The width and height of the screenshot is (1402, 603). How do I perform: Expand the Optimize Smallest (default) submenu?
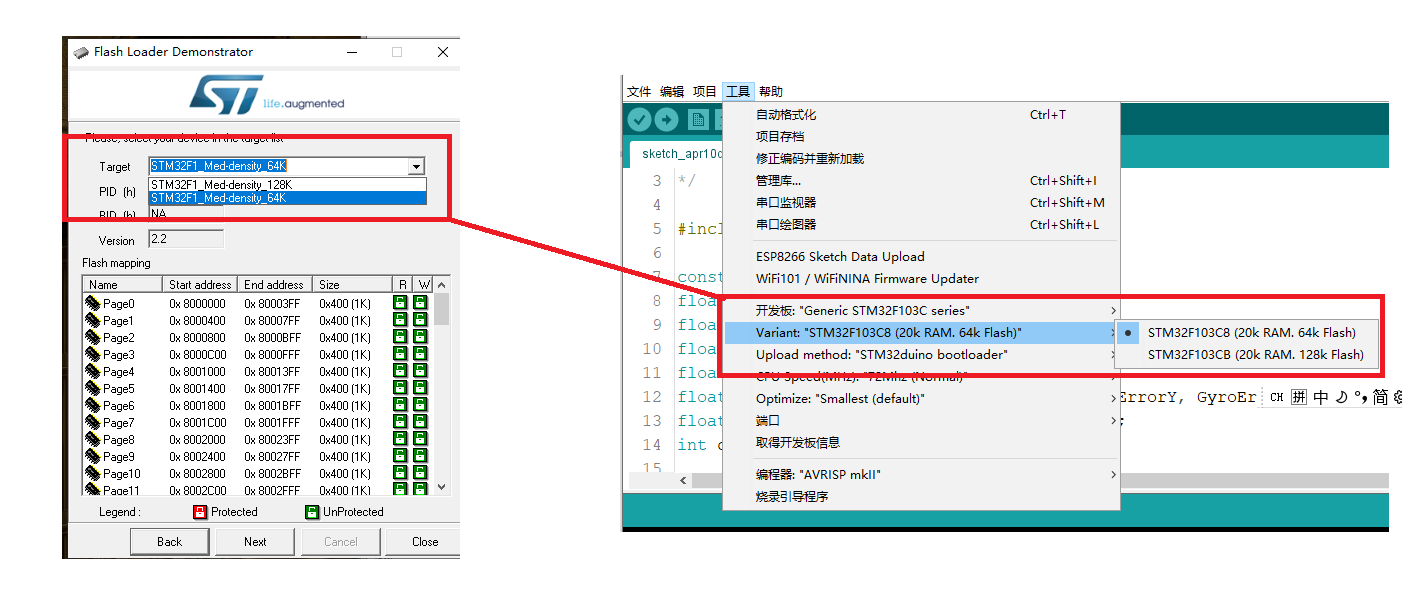(x=920, y=398)
